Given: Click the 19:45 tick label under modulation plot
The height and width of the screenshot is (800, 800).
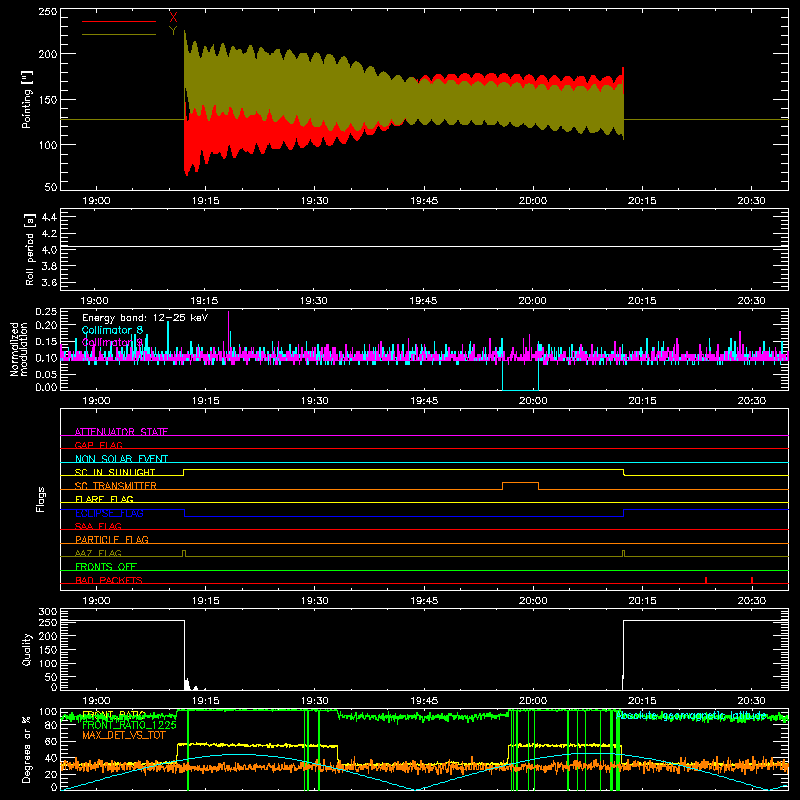Looking at the screenshot, I should 424,401.
